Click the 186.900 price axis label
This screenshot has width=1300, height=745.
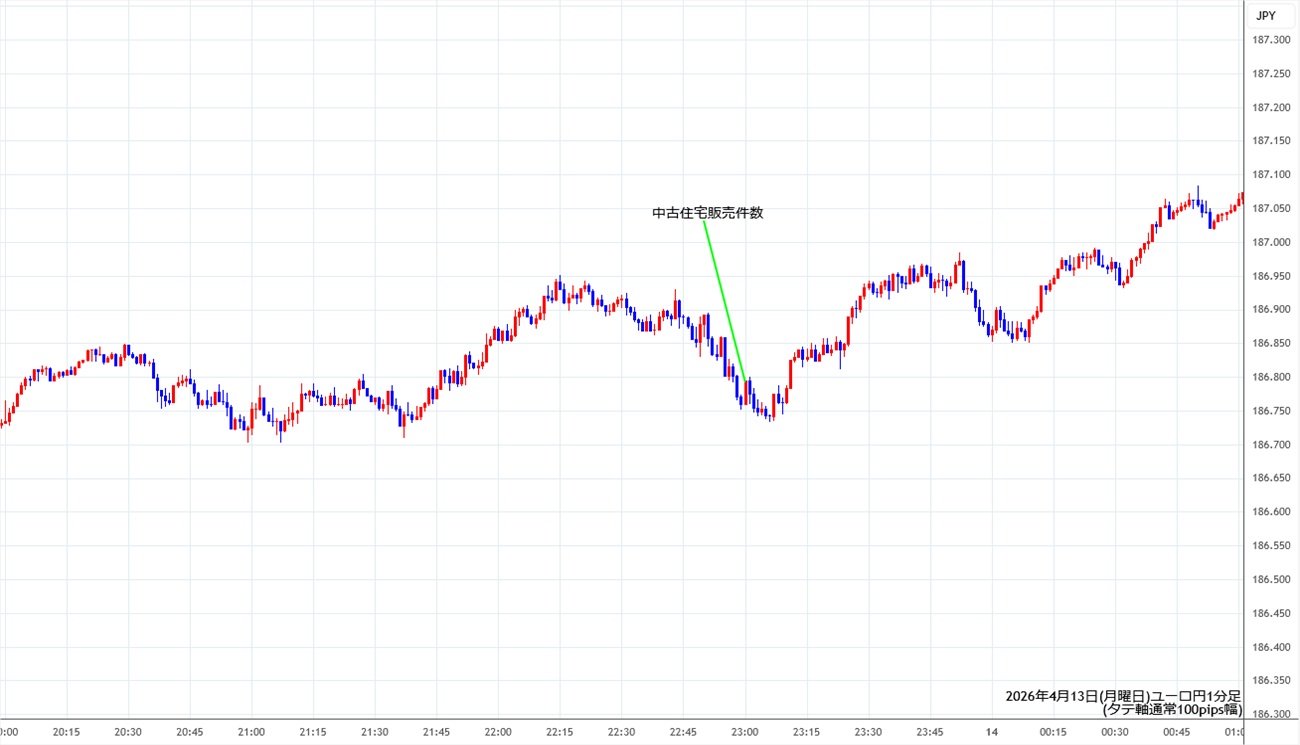coord(1270,310)
